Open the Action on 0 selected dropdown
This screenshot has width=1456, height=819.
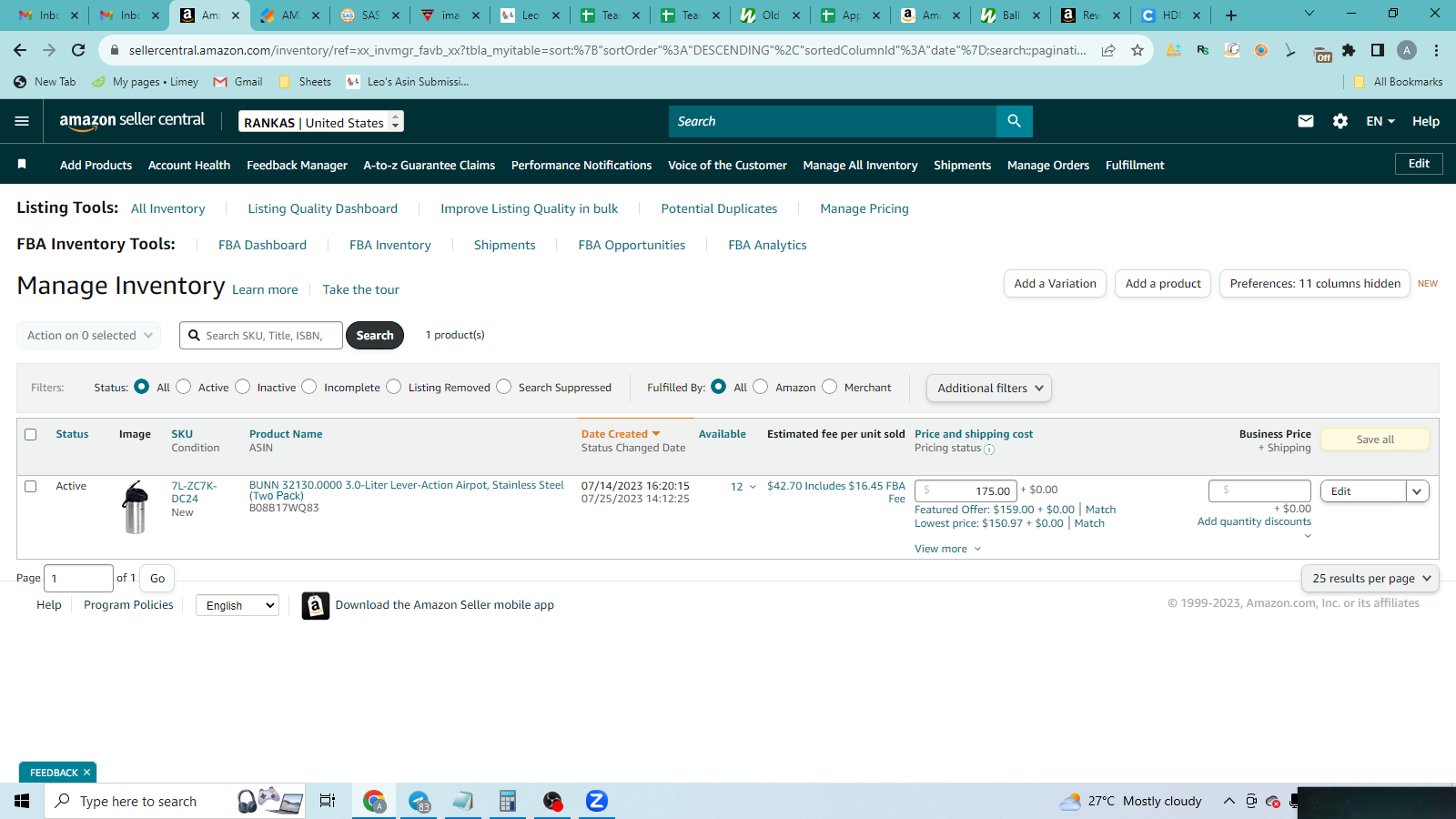tap(89, 335)
